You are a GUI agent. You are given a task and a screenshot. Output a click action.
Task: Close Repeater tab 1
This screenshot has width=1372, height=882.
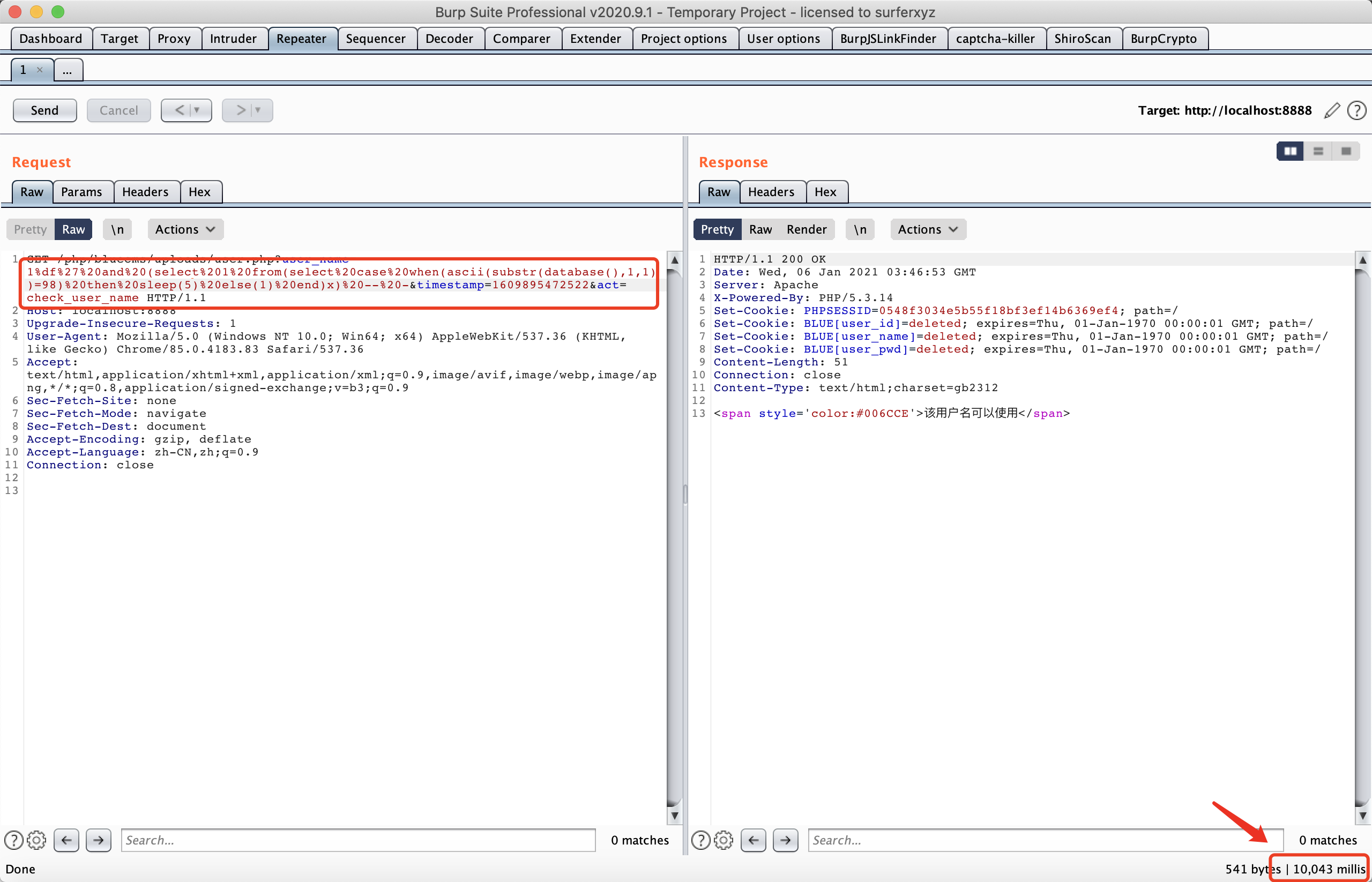(x=40, y=70)
